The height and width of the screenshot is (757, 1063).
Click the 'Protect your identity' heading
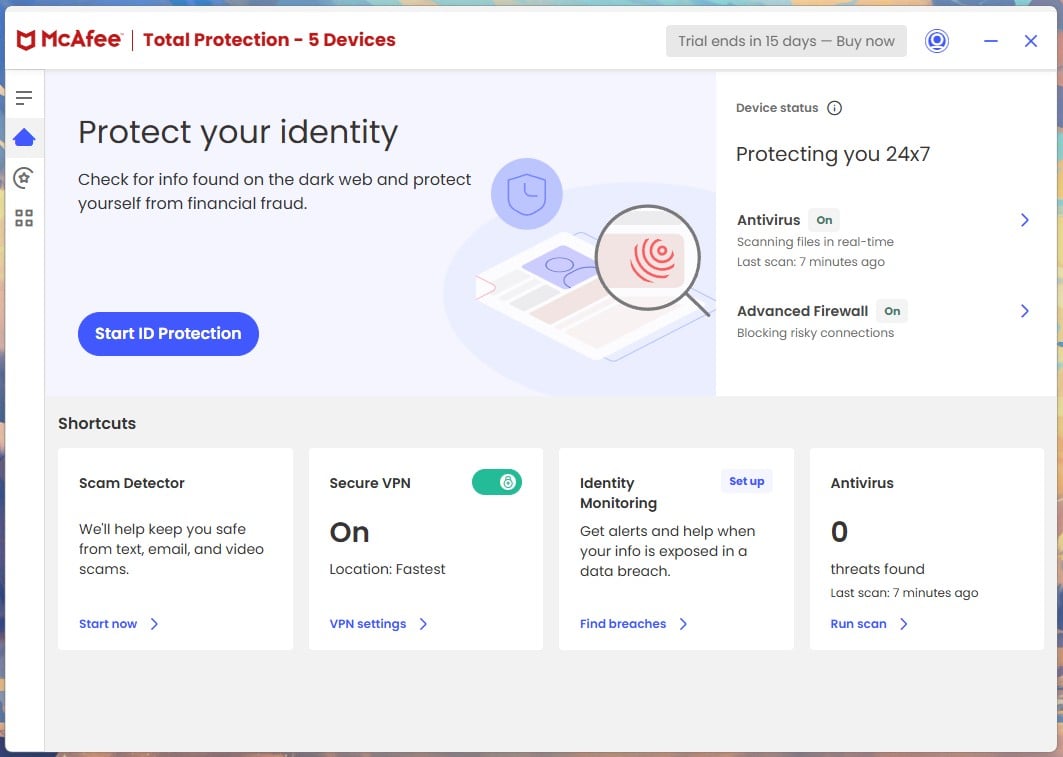(238, 133)
